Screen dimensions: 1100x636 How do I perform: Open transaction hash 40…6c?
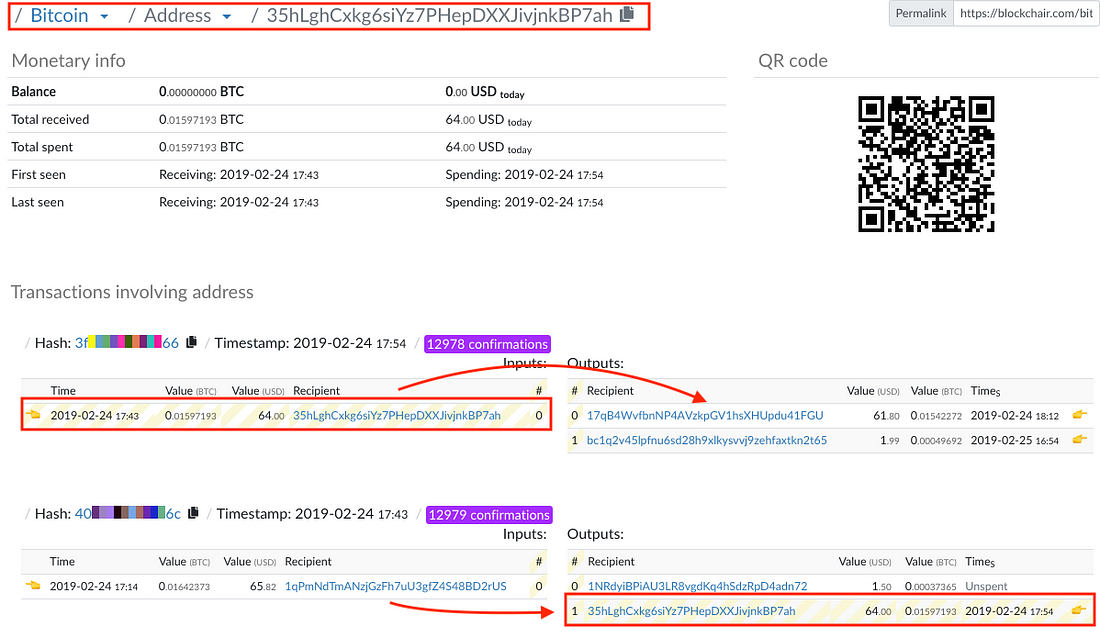click(128, 514)
